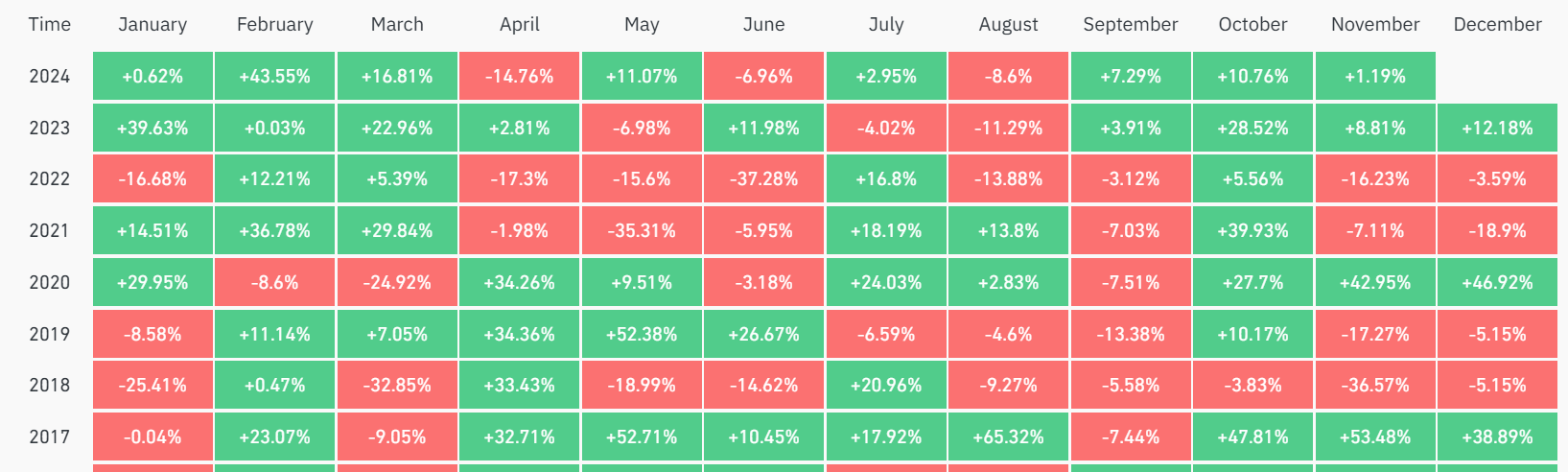Click the September column header
This screenshot has height=472, width=1568.
tap(1130, 25)
